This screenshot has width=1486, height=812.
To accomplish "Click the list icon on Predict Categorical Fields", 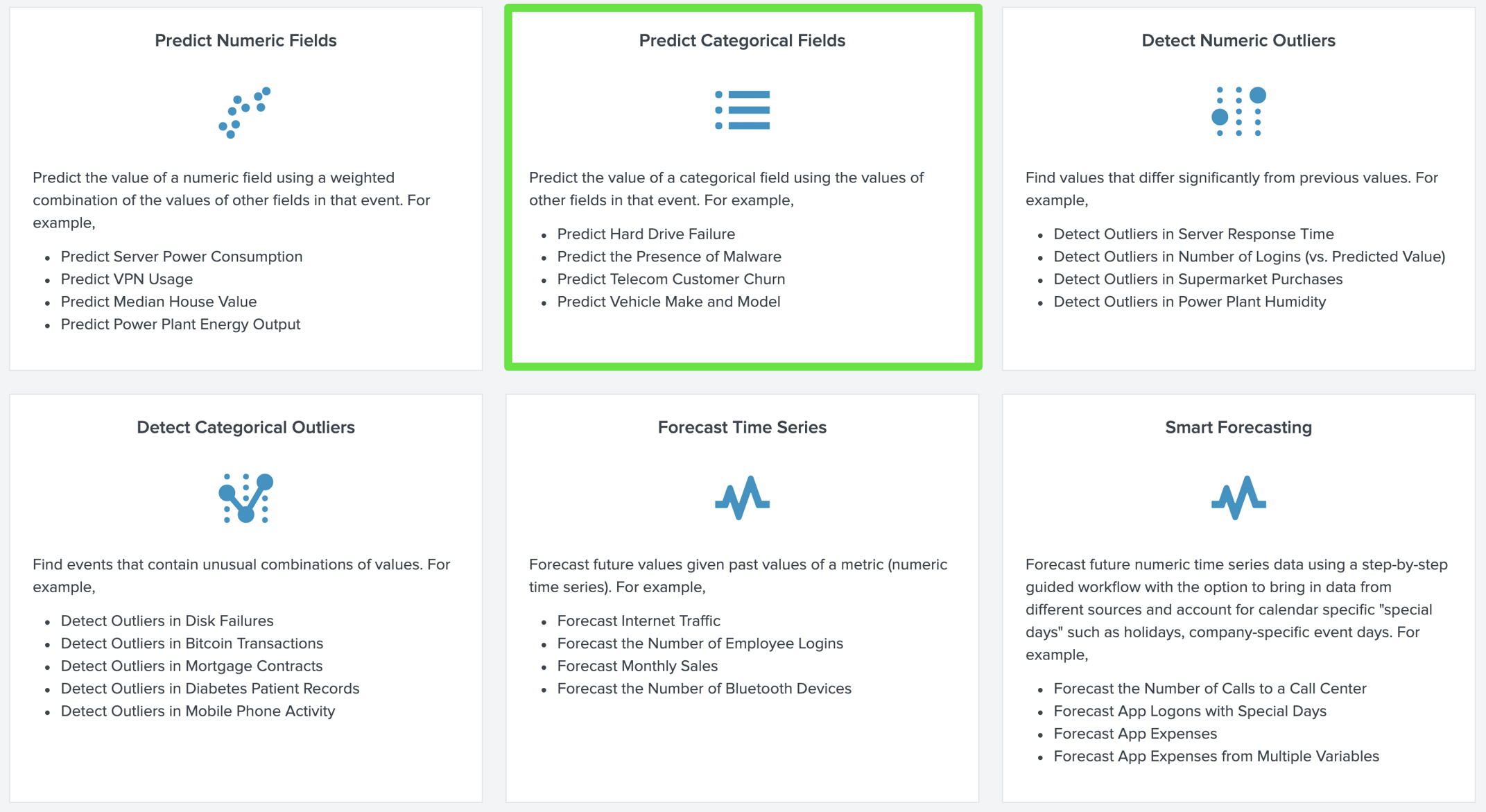I will pyautogui.click(x=741, y=108).
